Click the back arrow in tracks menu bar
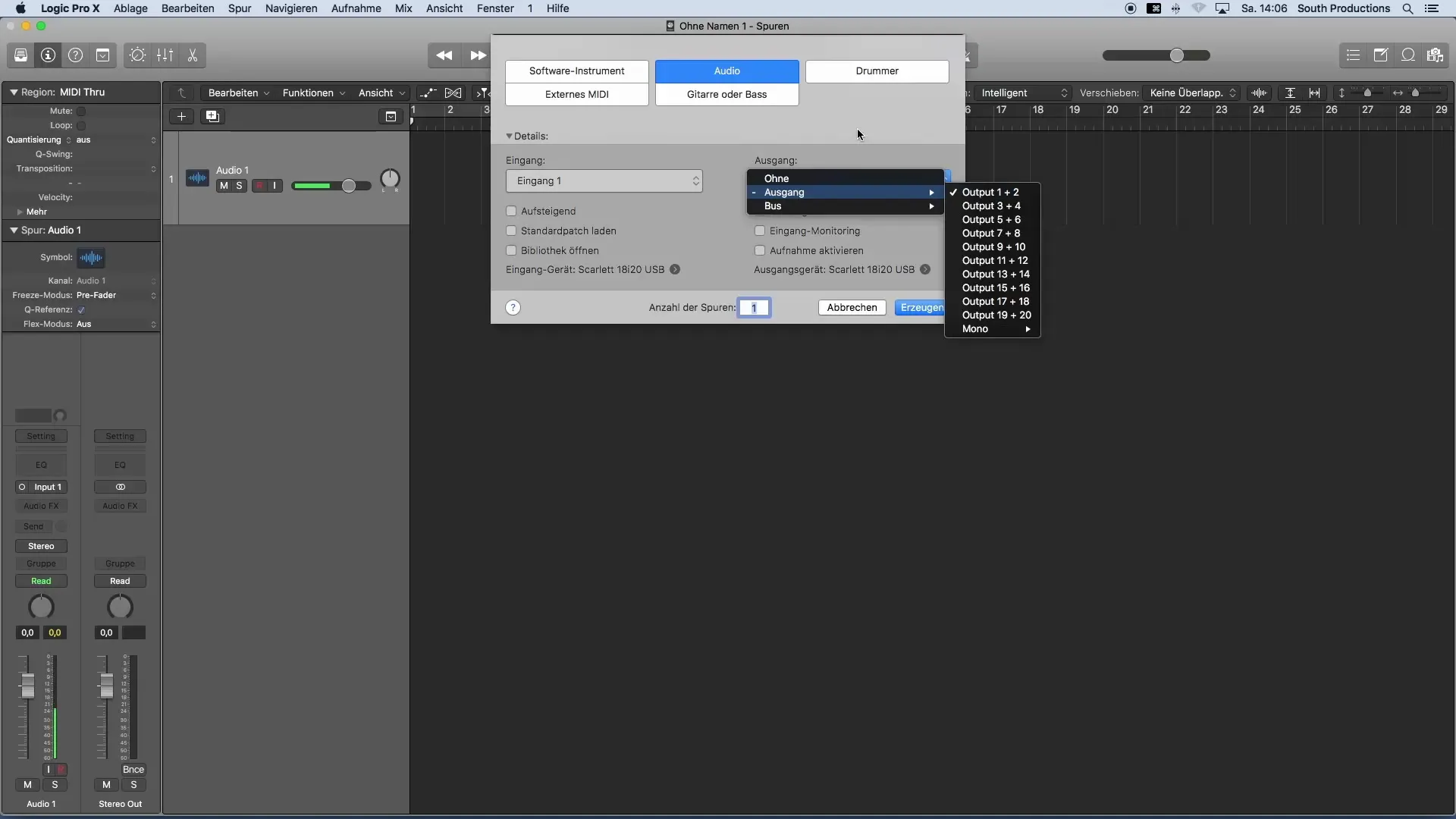 (x=182, y=93)
